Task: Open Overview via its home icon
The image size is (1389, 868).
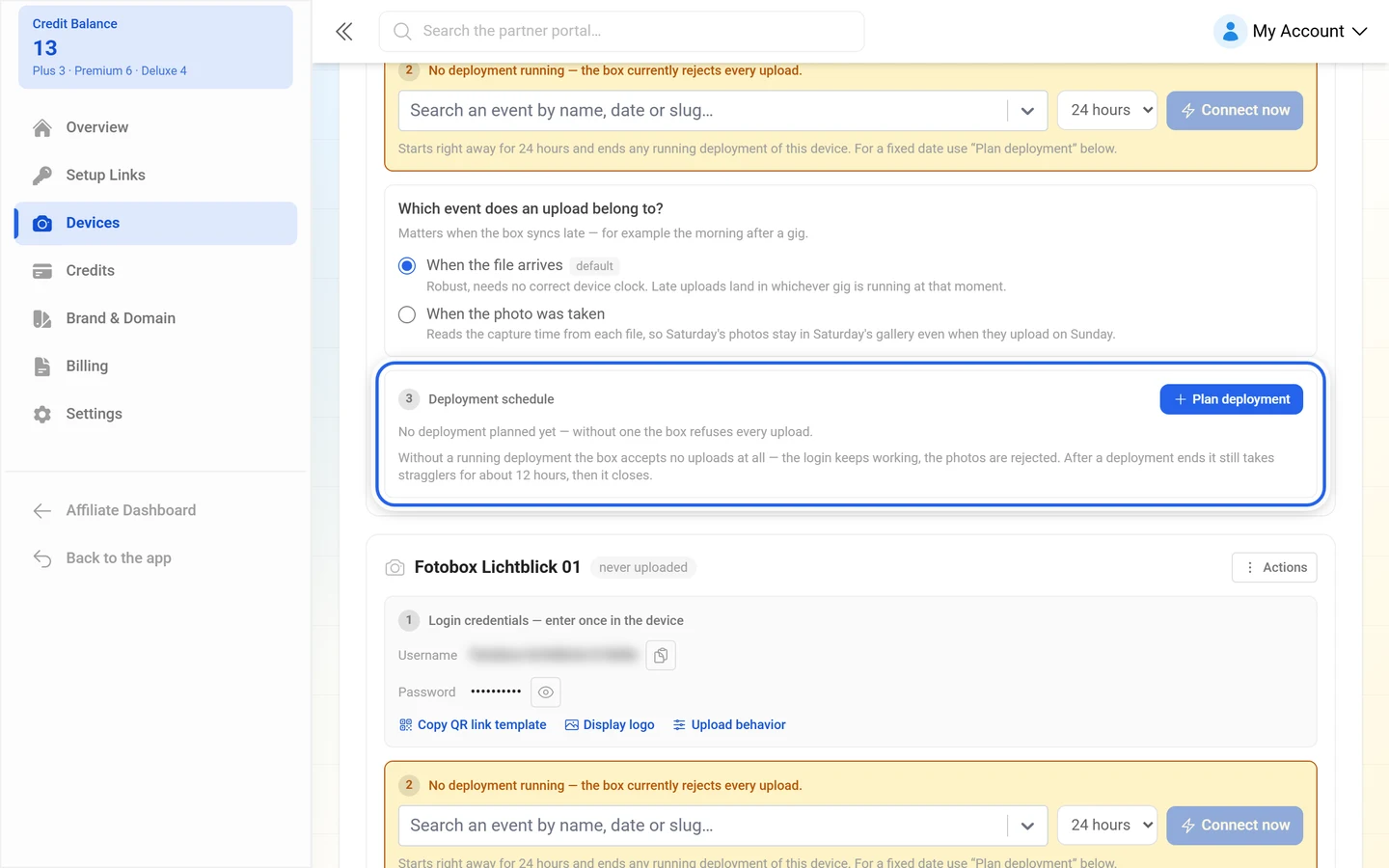Action: (42, 127)
